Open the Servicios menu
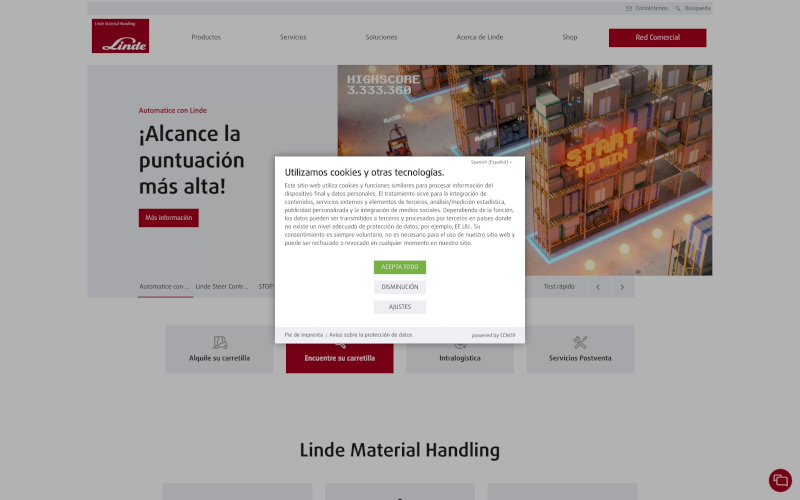Screen dimensions: 800x500 click(x=293, y=38)
